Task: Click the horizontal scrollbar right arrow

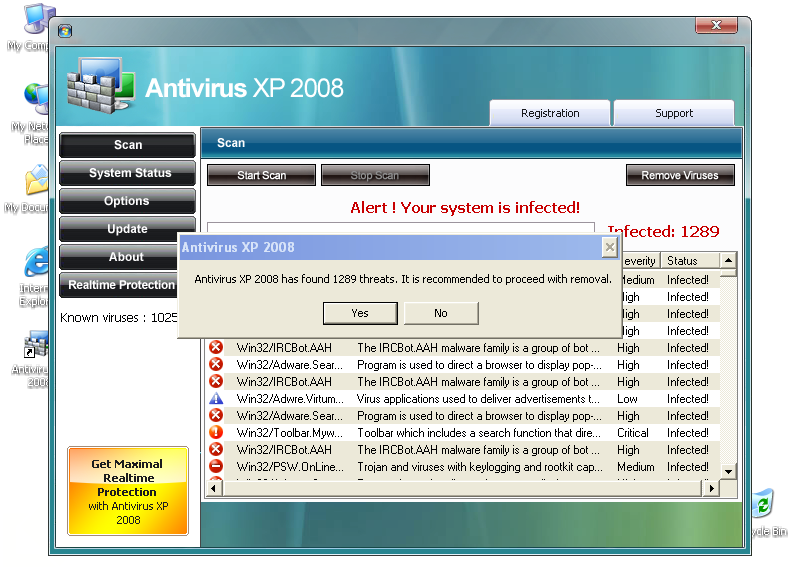Action: click(x=711, y=488)
